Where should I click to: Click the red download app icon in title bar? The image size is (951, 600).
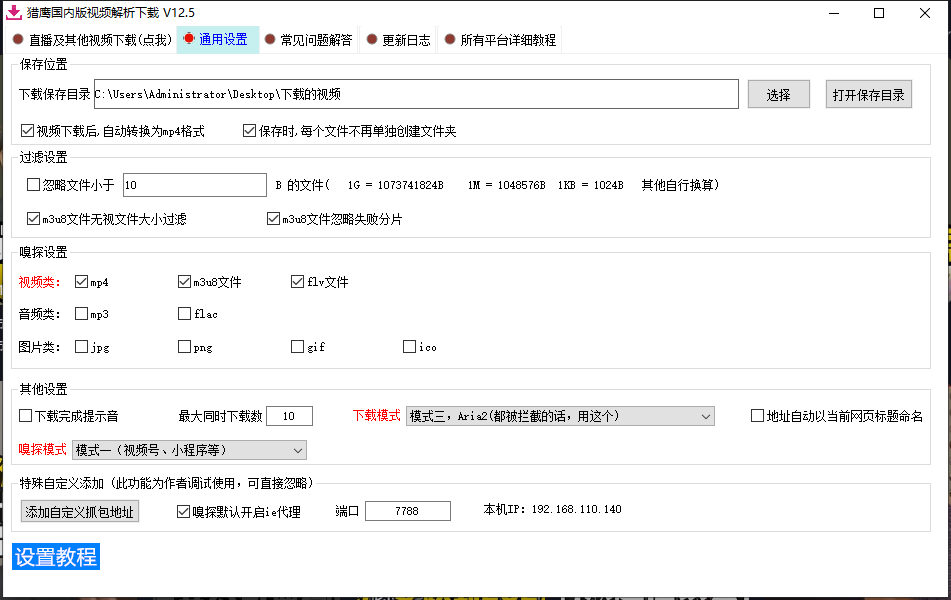point(15,13)
